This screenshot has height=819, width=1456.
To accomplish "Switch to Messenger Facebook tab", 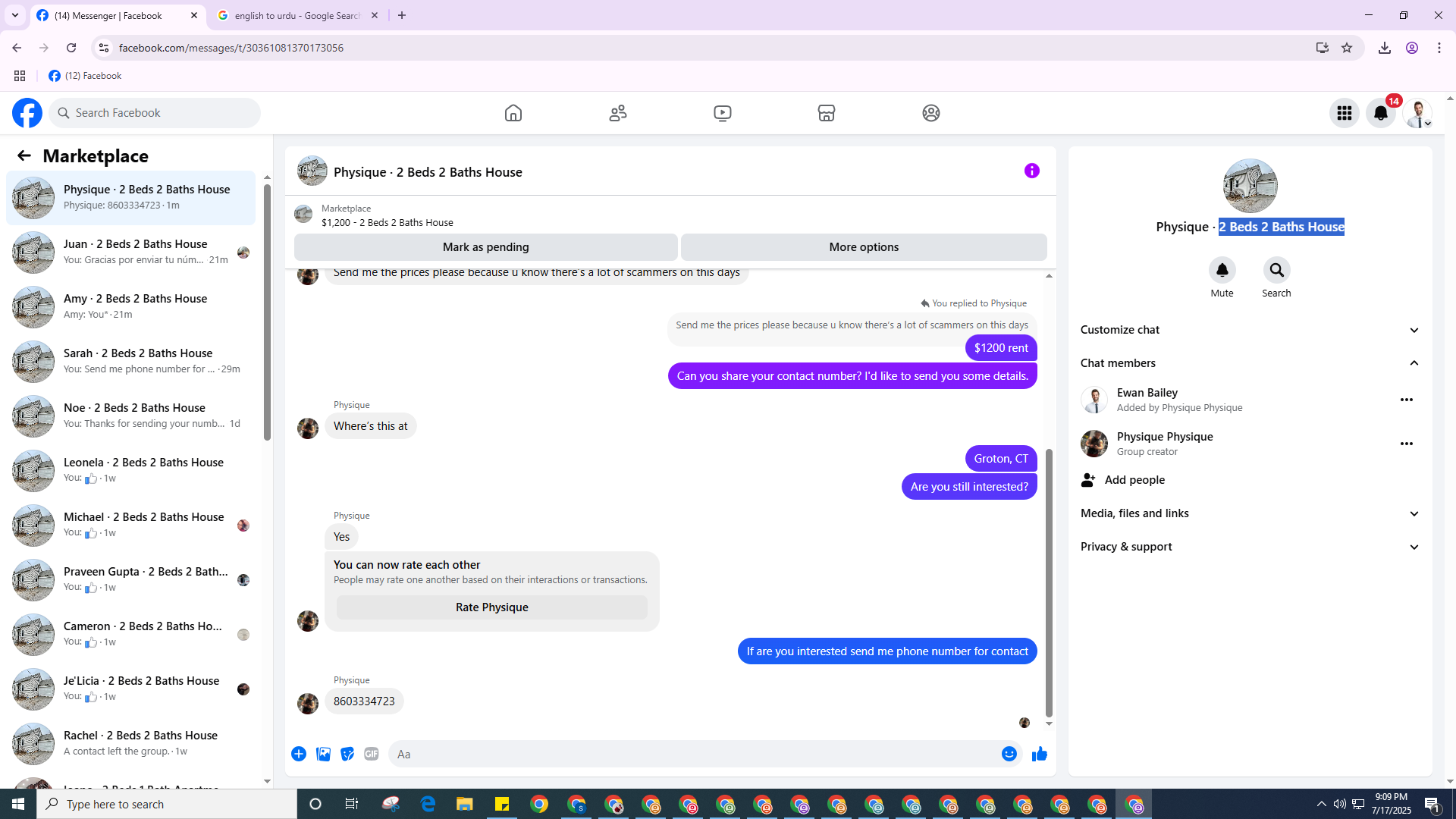I will tap(118, 16).
